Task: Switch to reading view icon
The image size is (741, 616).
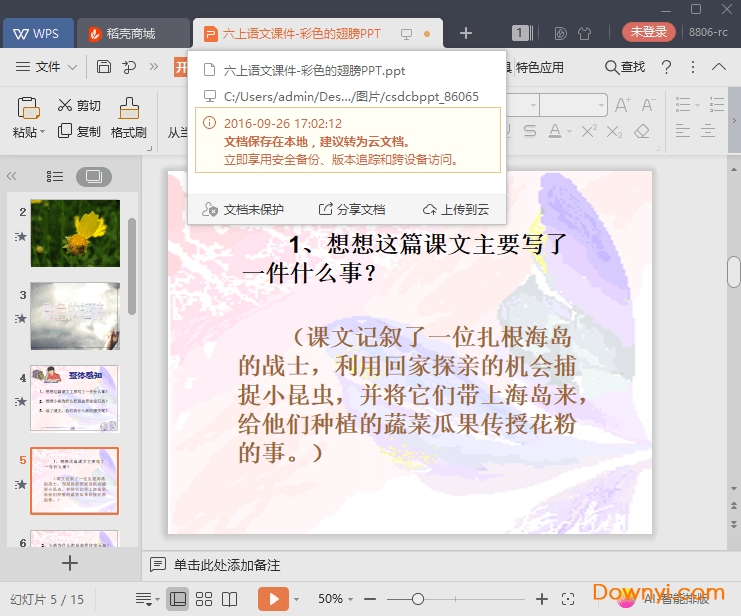Action: (x=229, y=599)
